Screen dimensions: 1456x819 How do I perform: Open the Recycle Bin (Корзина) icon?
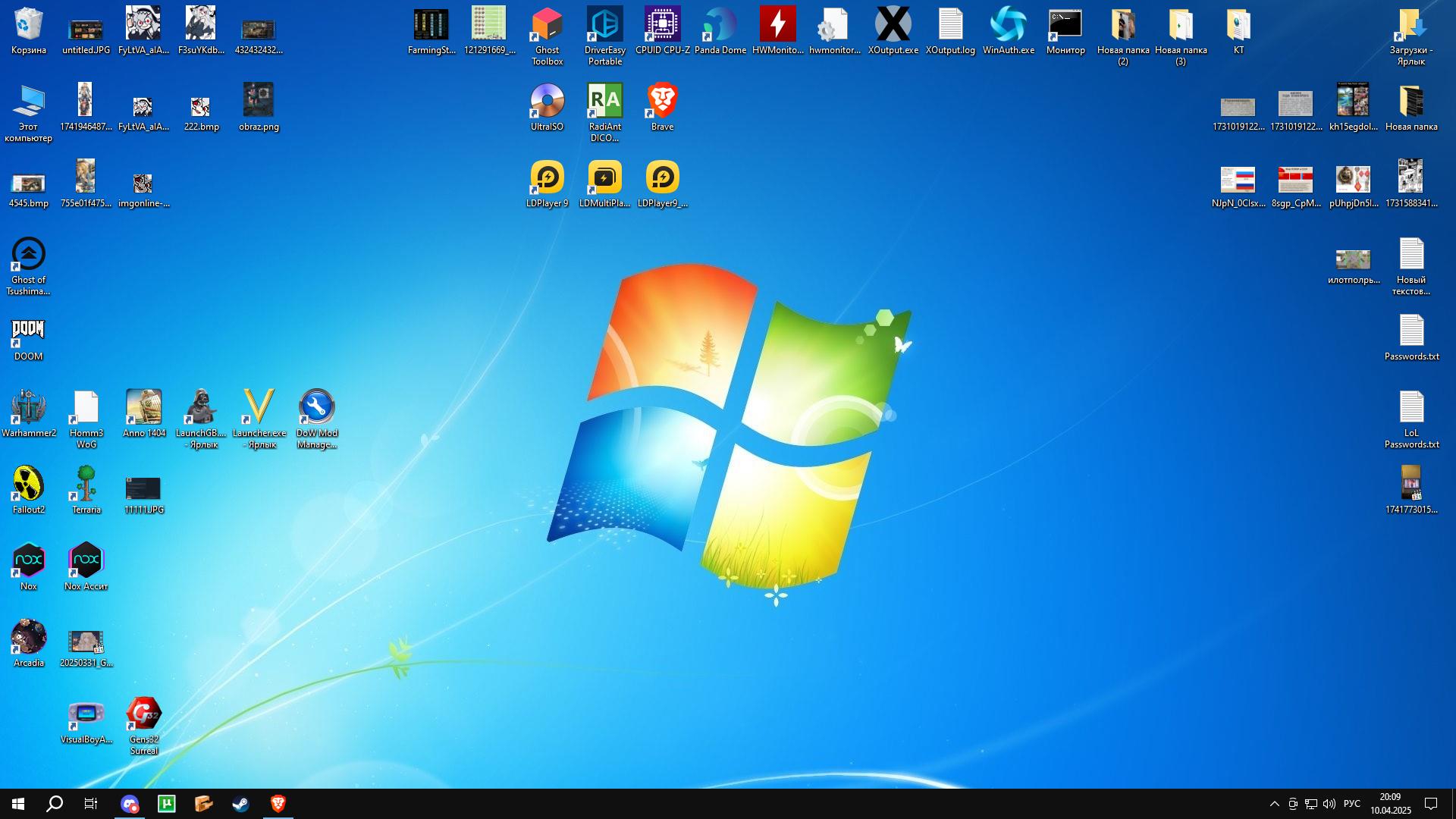(28, 31)
